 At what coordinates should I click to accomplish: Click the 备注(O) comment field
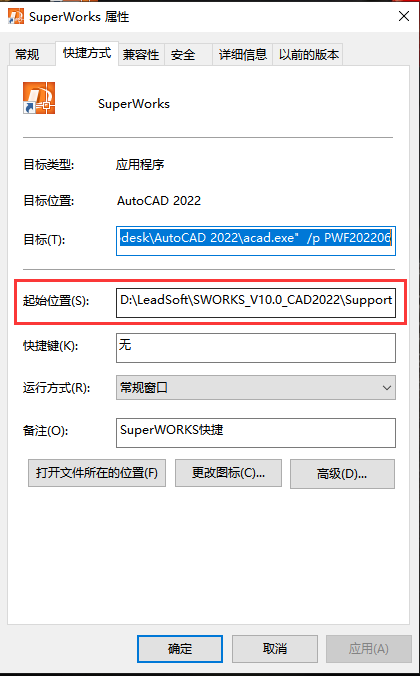pyautogui.click(x=256, y=433)
